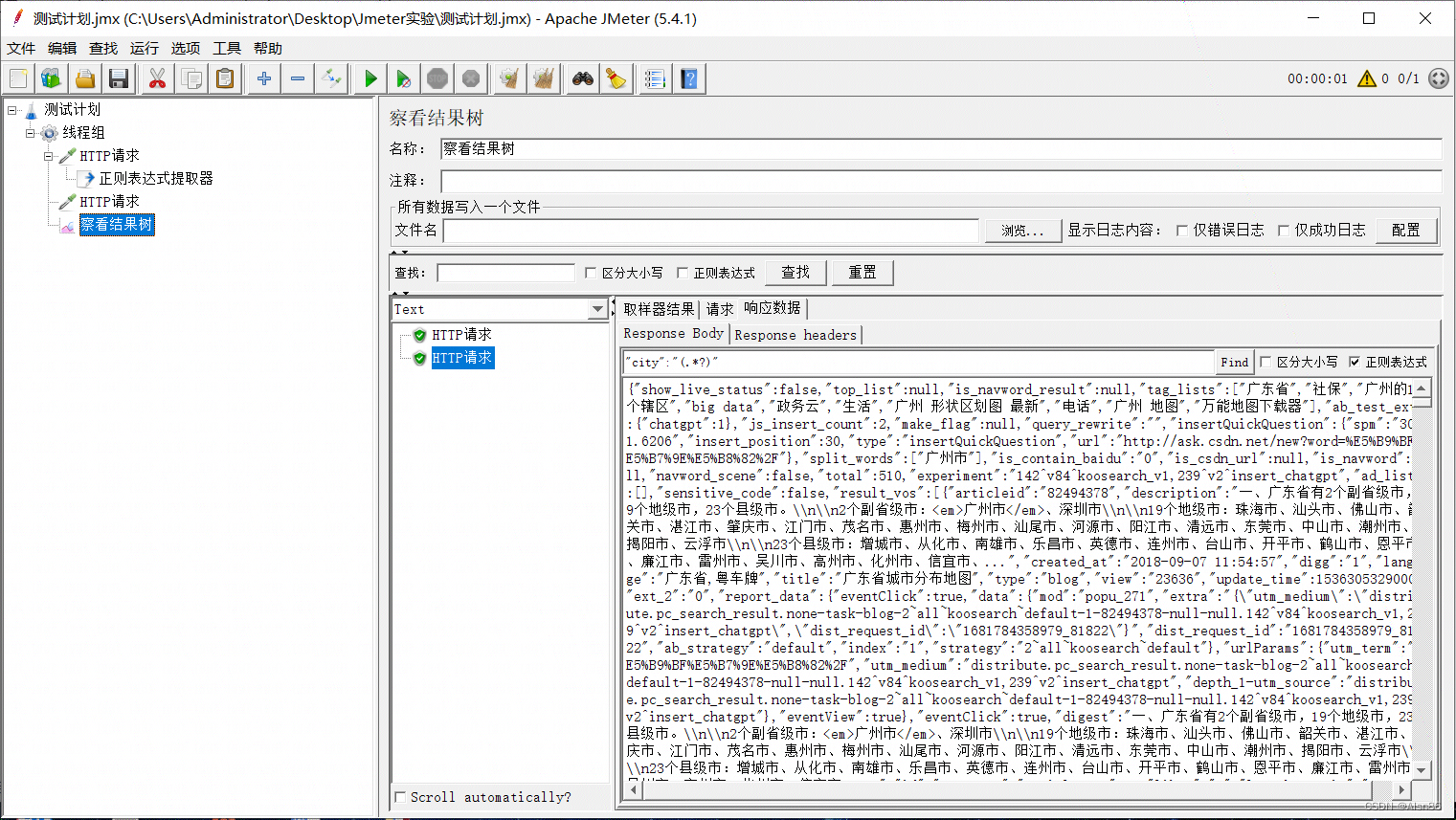Switch to 取样器结果 tab
This screenshot has width=1456, height=820.
[x=659, y=309]
